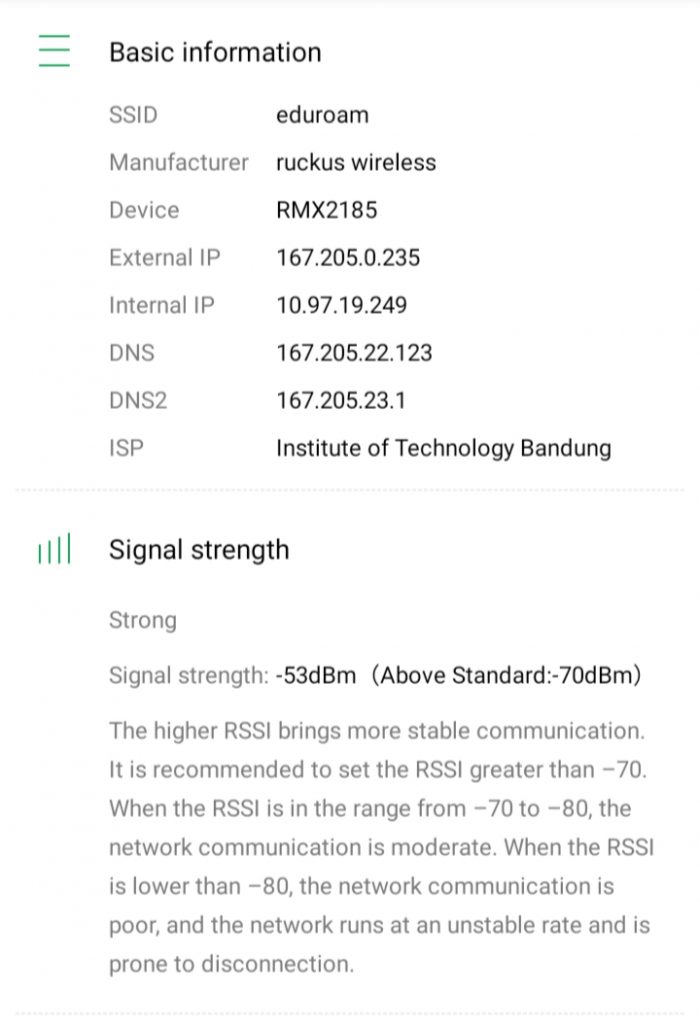Tap the DNS2 label
Viewport: 700px width, 1024px height.
tap(138, 401)
